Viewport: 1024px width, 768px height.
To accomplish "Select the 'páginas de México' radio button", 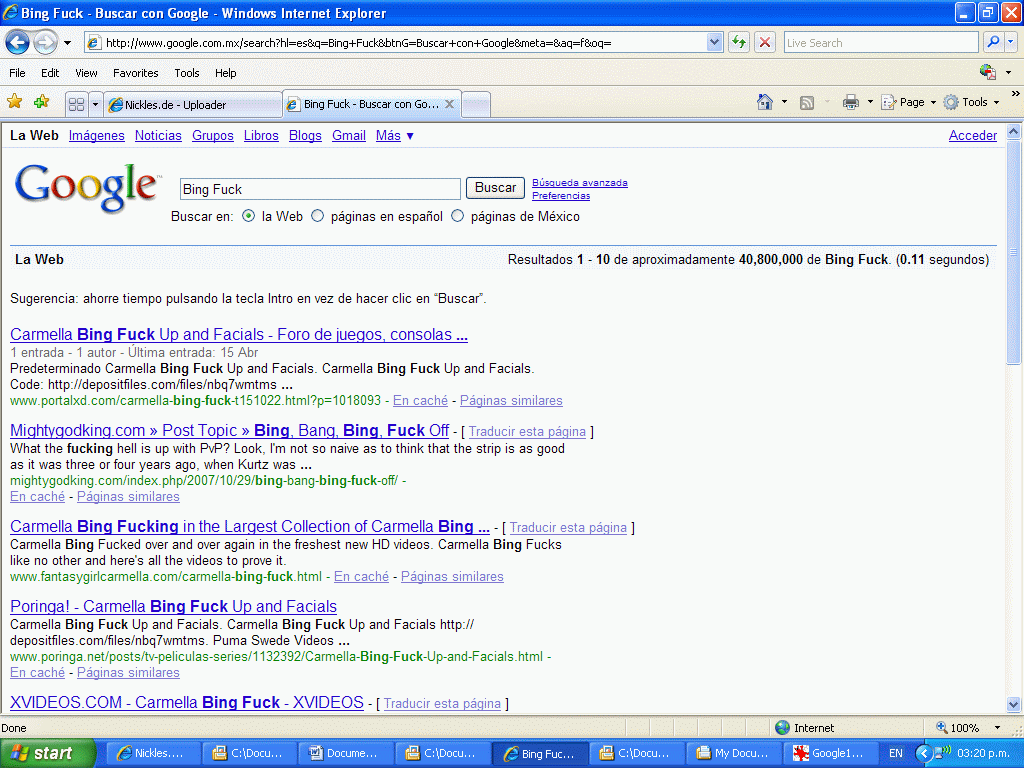I will (458, 216).
